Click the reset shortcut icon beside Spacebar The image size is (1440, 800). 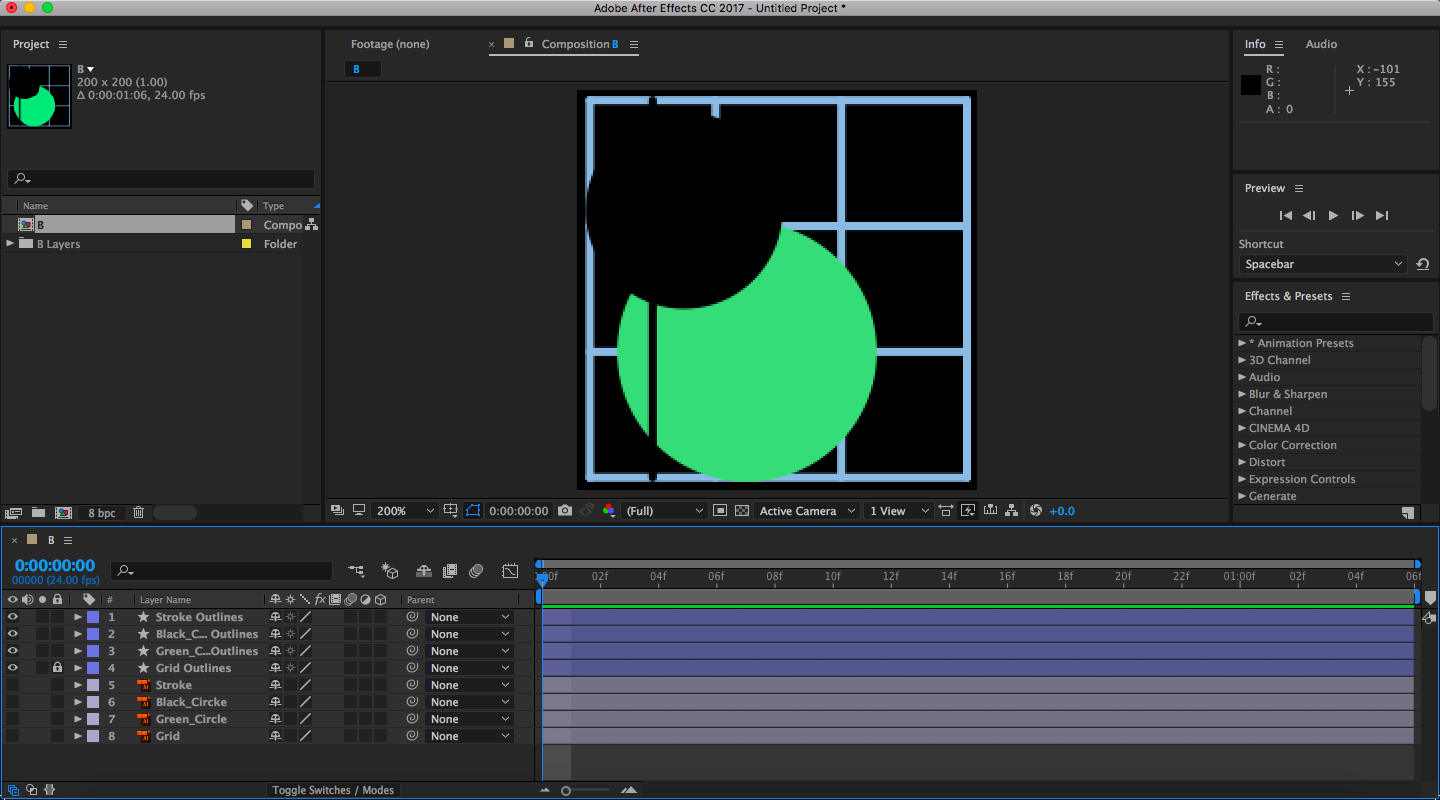click(1422, 264)
